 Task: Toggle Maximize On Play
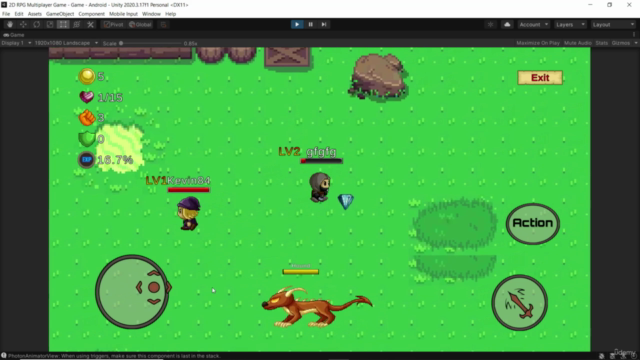click(x=538, y=43)
